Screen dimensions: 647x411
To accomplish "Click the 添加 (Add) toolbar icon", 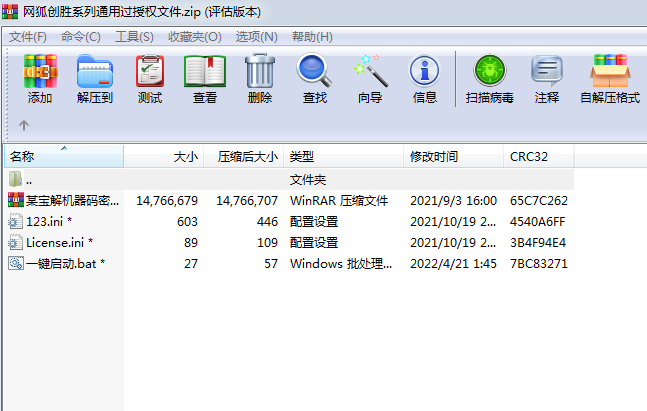I will (x=40, y=78).
